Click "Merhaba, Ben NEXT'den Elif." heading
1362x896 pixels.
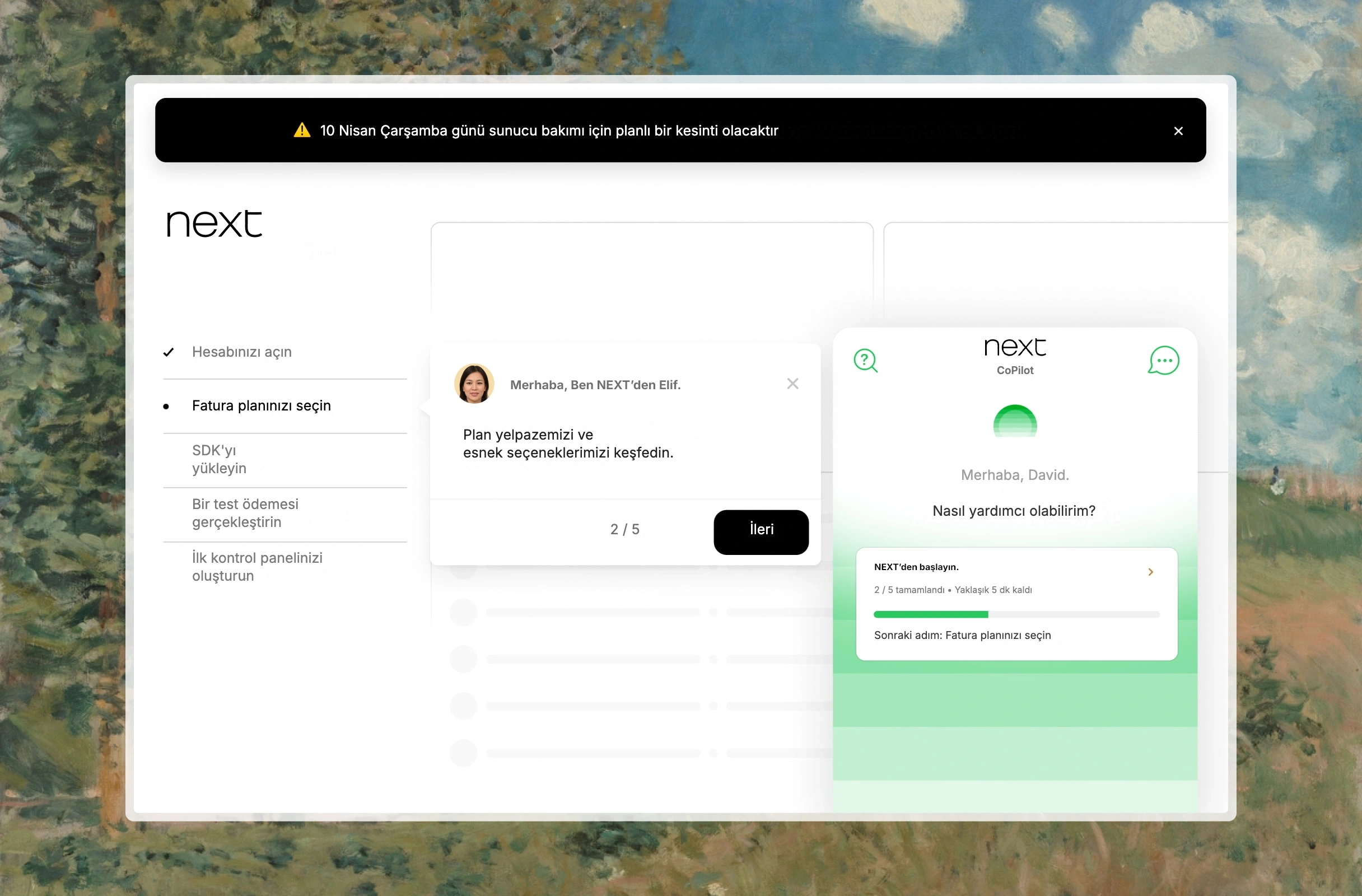click(x=595, y=385)
